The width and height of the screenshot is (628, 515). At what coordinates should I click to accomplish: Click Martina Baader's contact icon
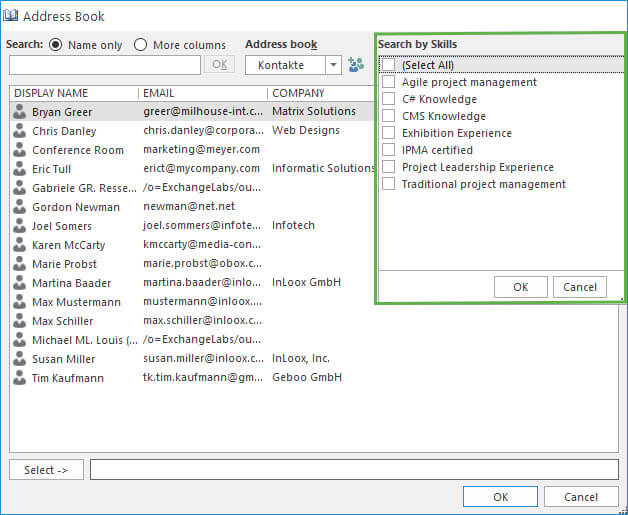point(19,283)
